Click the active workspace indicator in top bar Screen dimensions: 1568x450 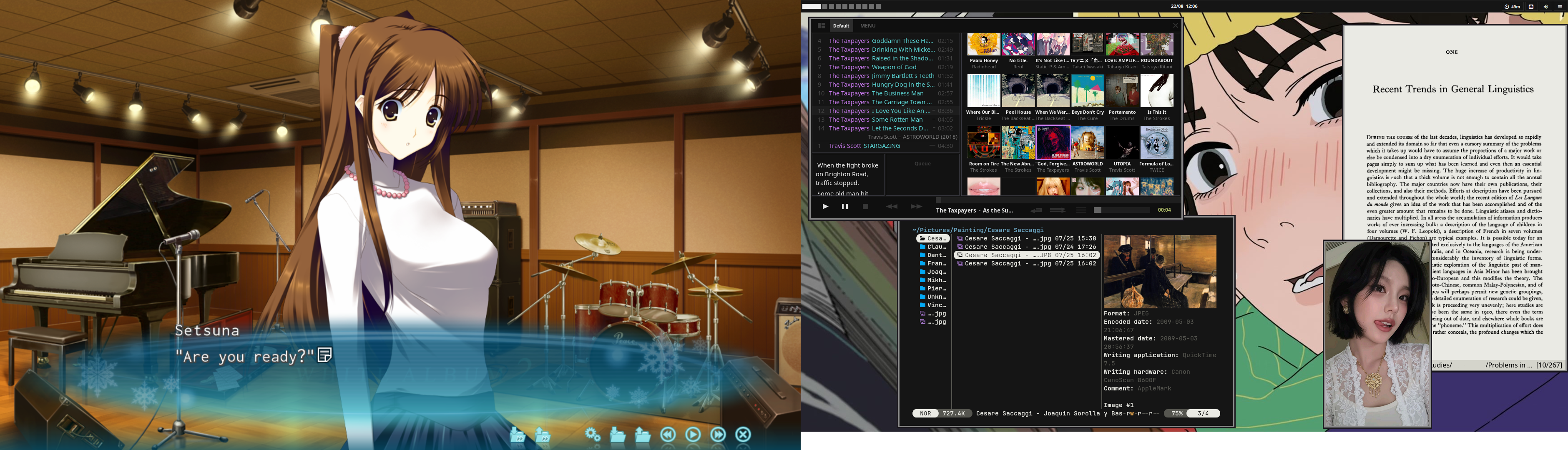pyautogui.click(x=812, y=6)
